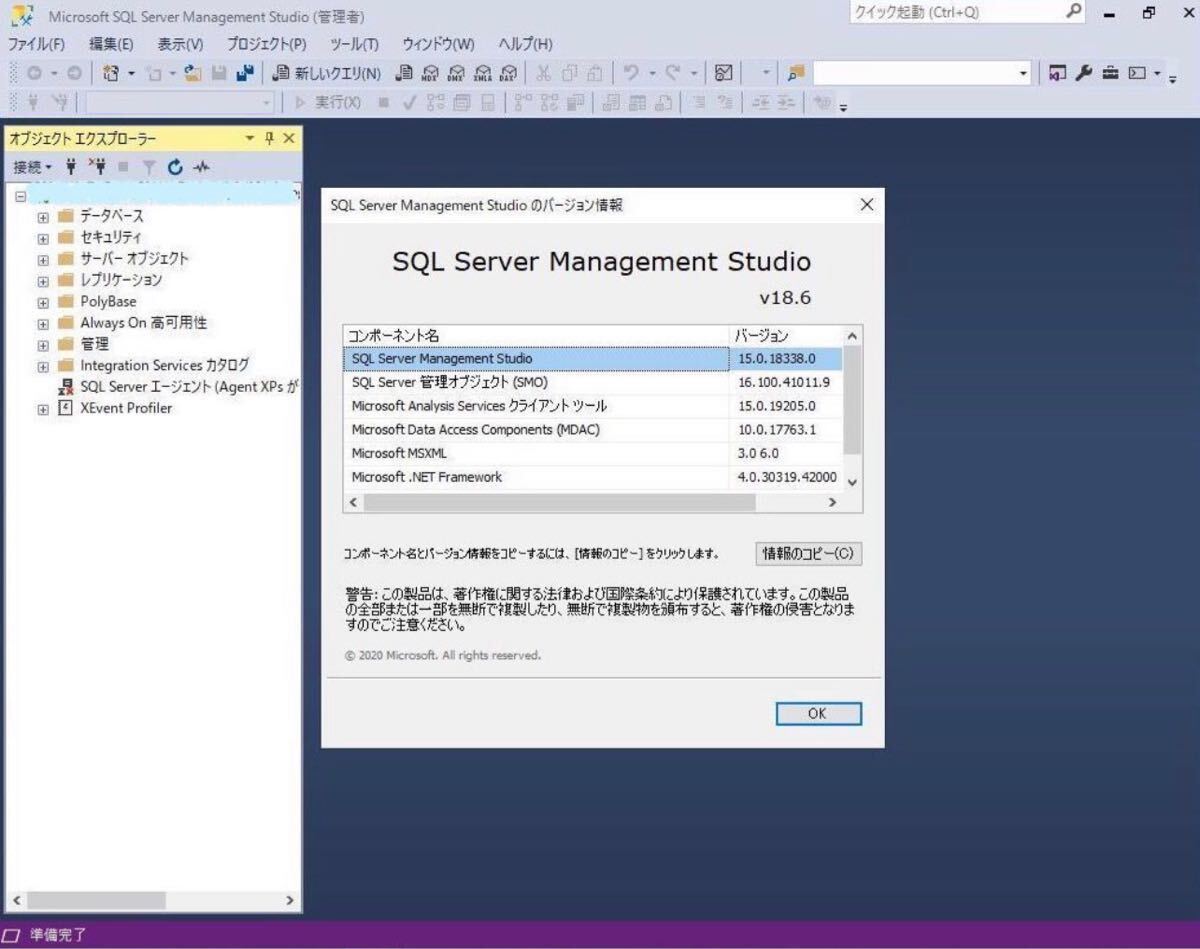1200x949 pixels.
Task: Close the version info dialog
Action: point(866,205)
